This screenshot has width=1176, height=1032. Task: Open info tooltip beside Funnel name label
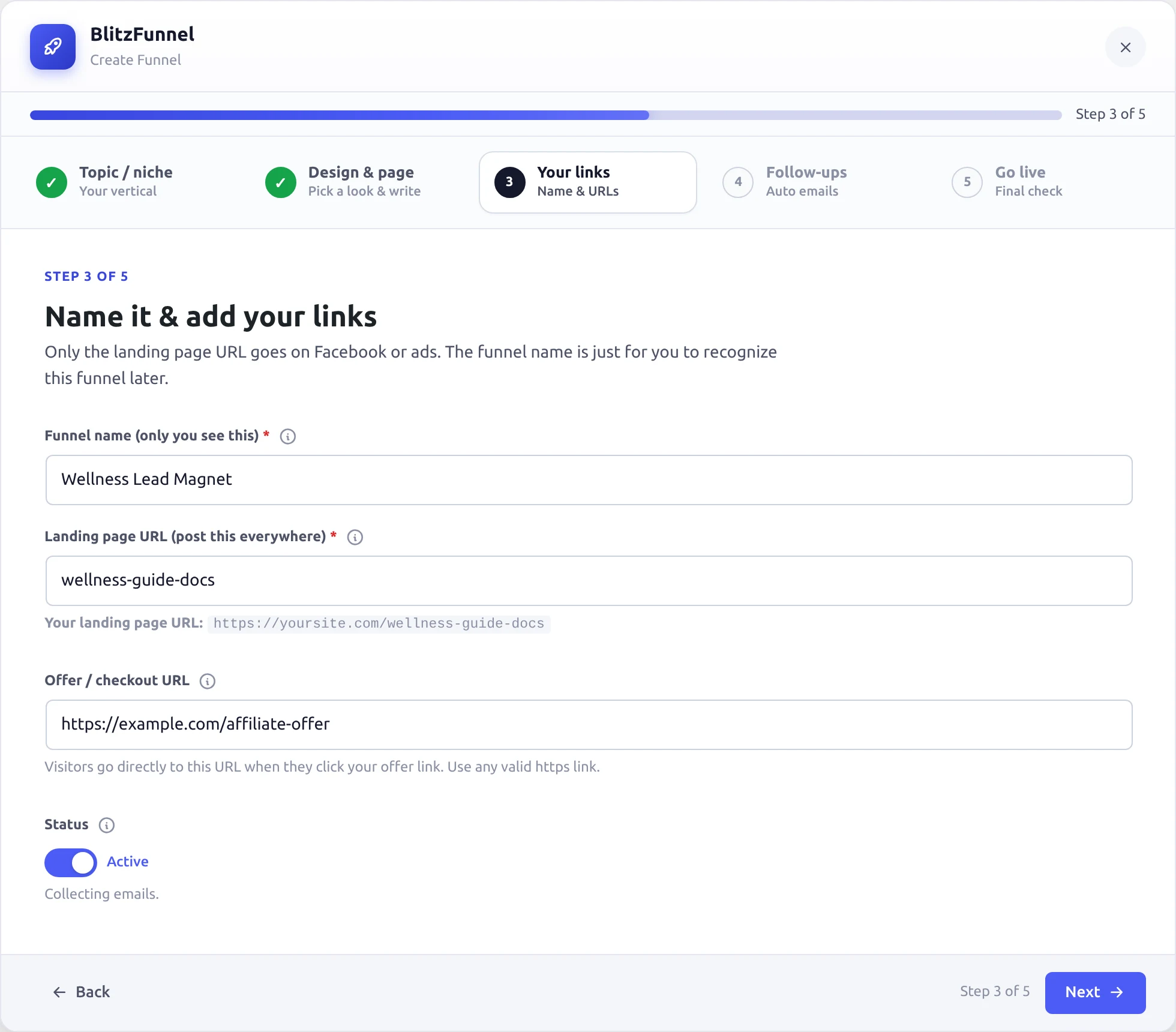pos(288,436)
